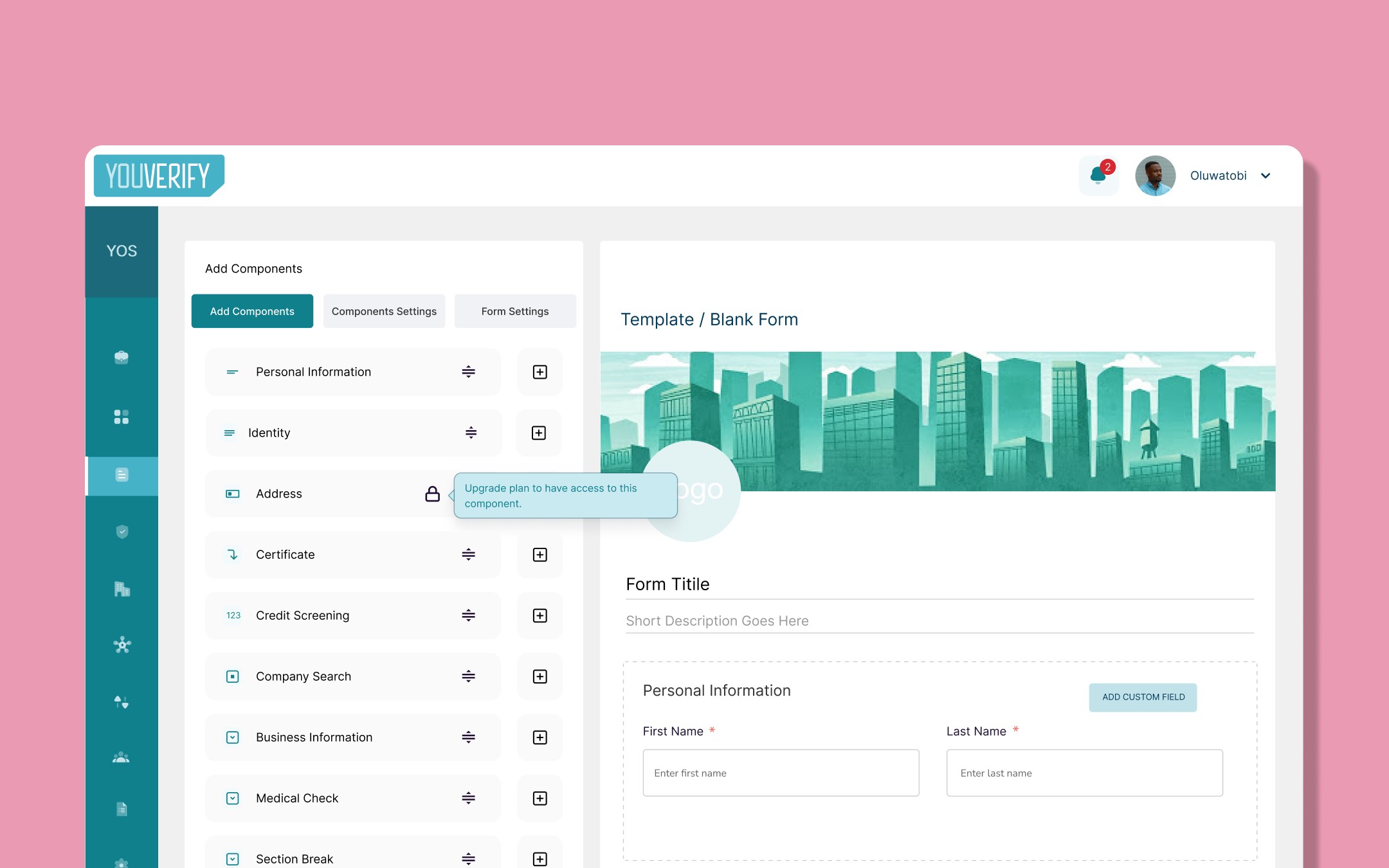Click the Company Search settings icon
The height and width of the screenshot is (868, 1389).
469,676
